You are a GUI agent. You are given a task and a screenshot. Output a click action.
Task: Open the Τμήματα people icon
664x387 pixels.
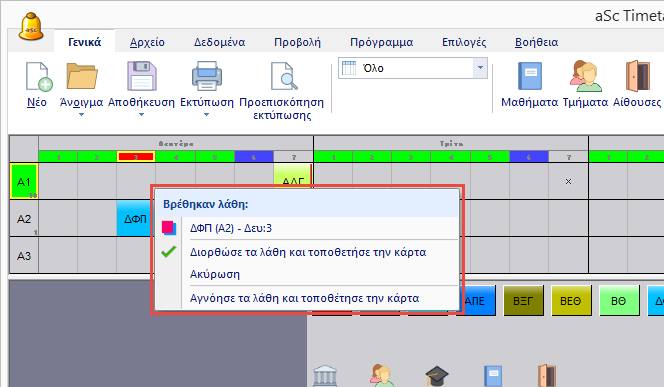[585, 76]
